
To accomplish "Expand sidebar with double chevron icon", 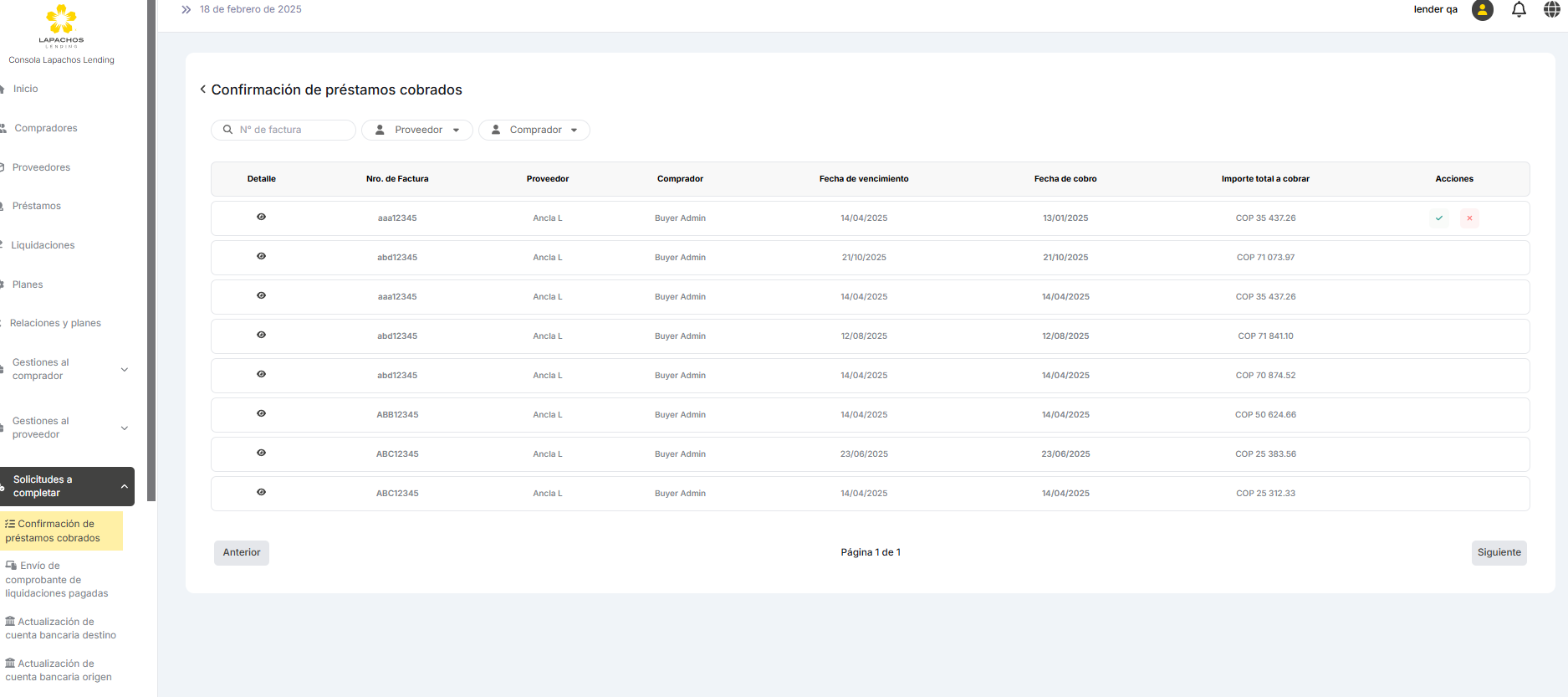I will pyautogui.click(x=186, y=10).
